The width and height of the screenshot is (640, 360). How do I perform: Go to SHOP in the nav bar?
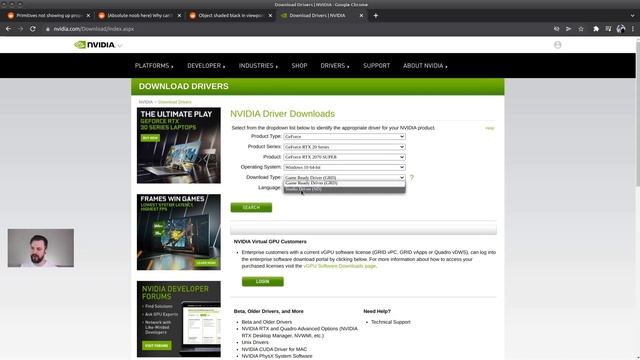click(299, 66)
